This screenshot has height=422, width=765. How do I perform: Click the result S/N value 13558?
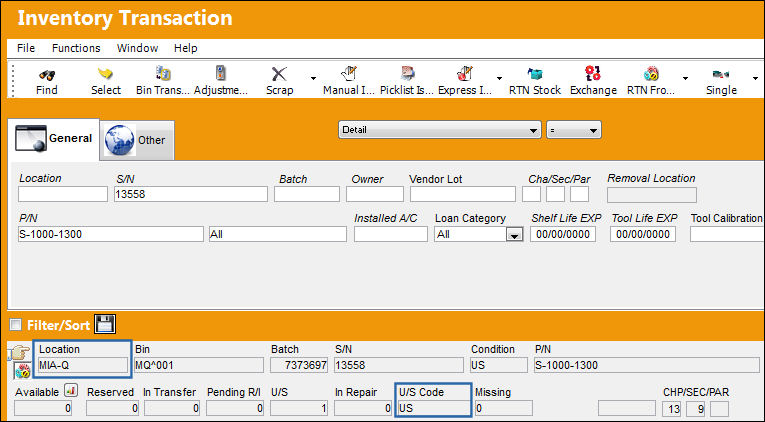(399, 365)
